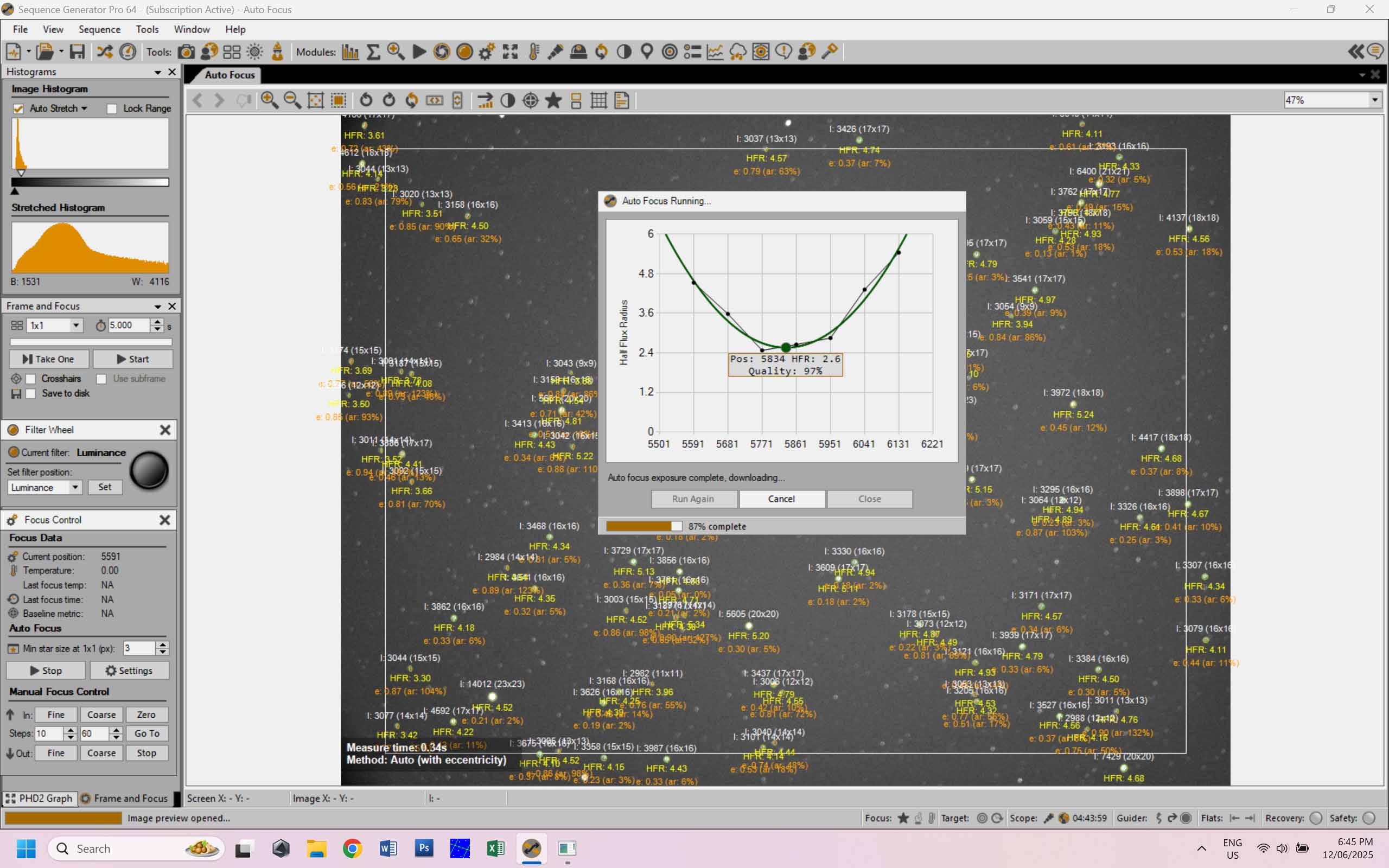Open the 47% zoom level dropdown
The height and width of the screenshot is (868, 1389).
point(1331,100)
